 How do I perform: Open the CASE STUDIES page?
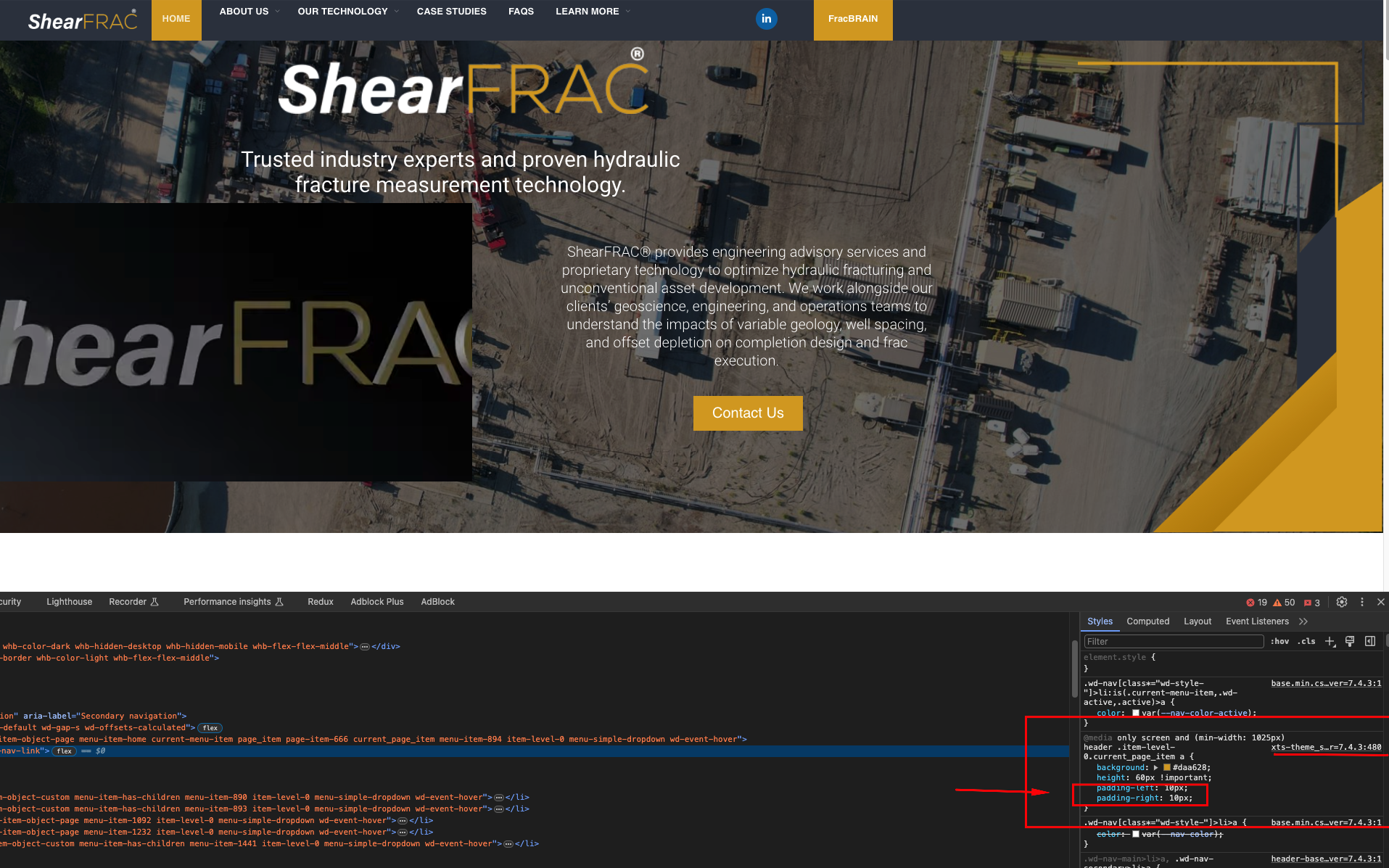(x=451, y=12)
